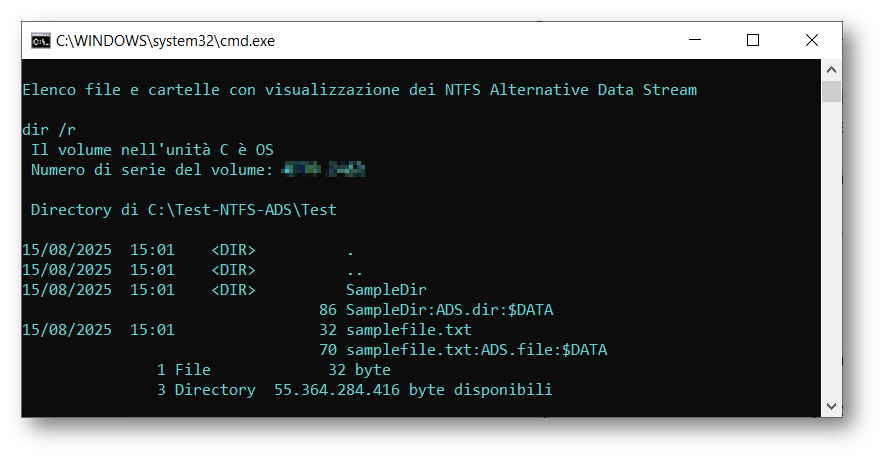Select the samplefile.txt:ADS.file:$DATA stream line
This screenshot has height=460, width=885.
(476, 350)
